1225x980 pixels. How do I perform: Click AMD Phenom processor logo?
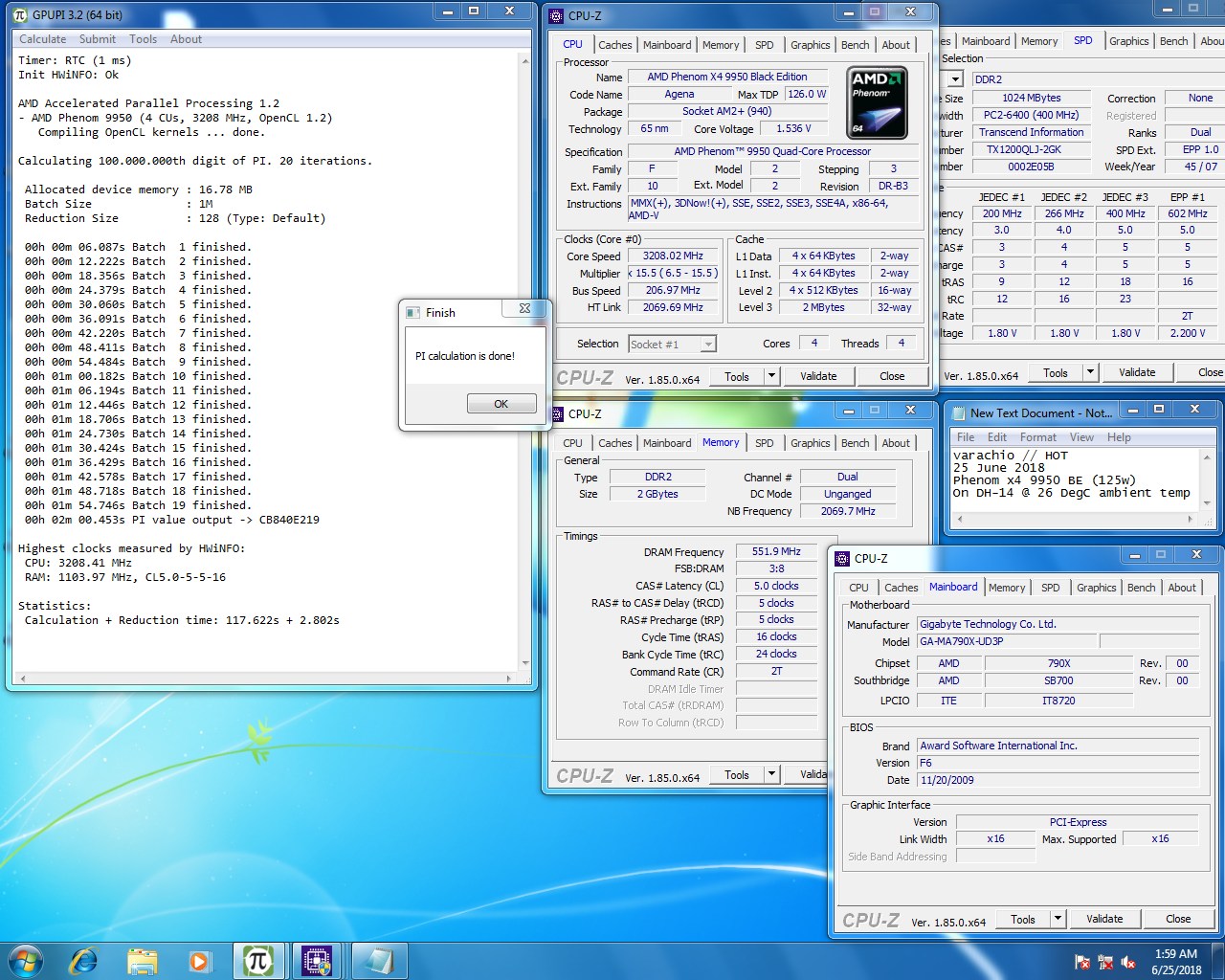[x=878, y=102]
